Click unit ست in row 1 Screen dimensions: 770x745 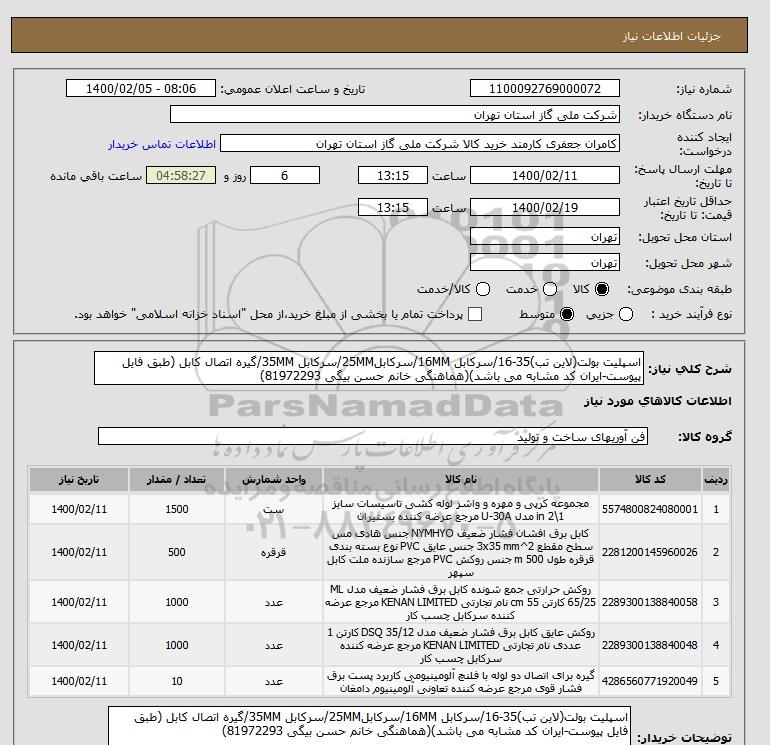pos(274,509)
